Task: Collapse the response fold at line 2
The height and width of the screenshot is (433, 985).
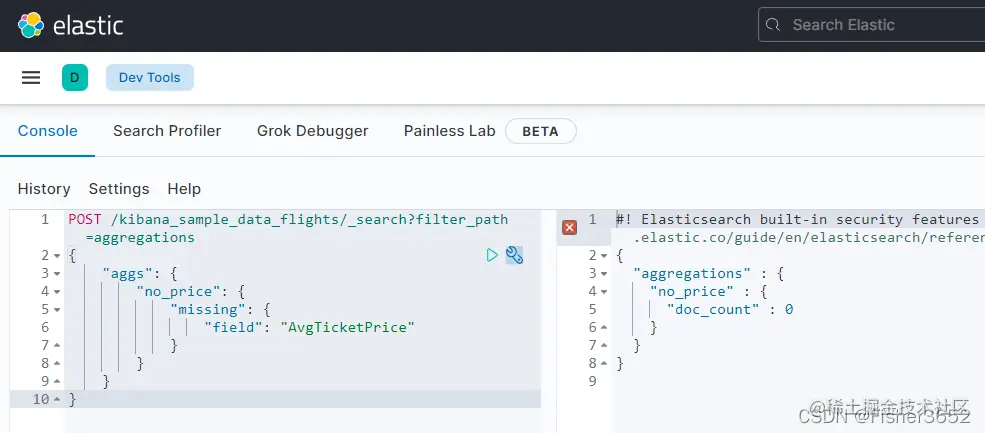Action: [604, 256]
